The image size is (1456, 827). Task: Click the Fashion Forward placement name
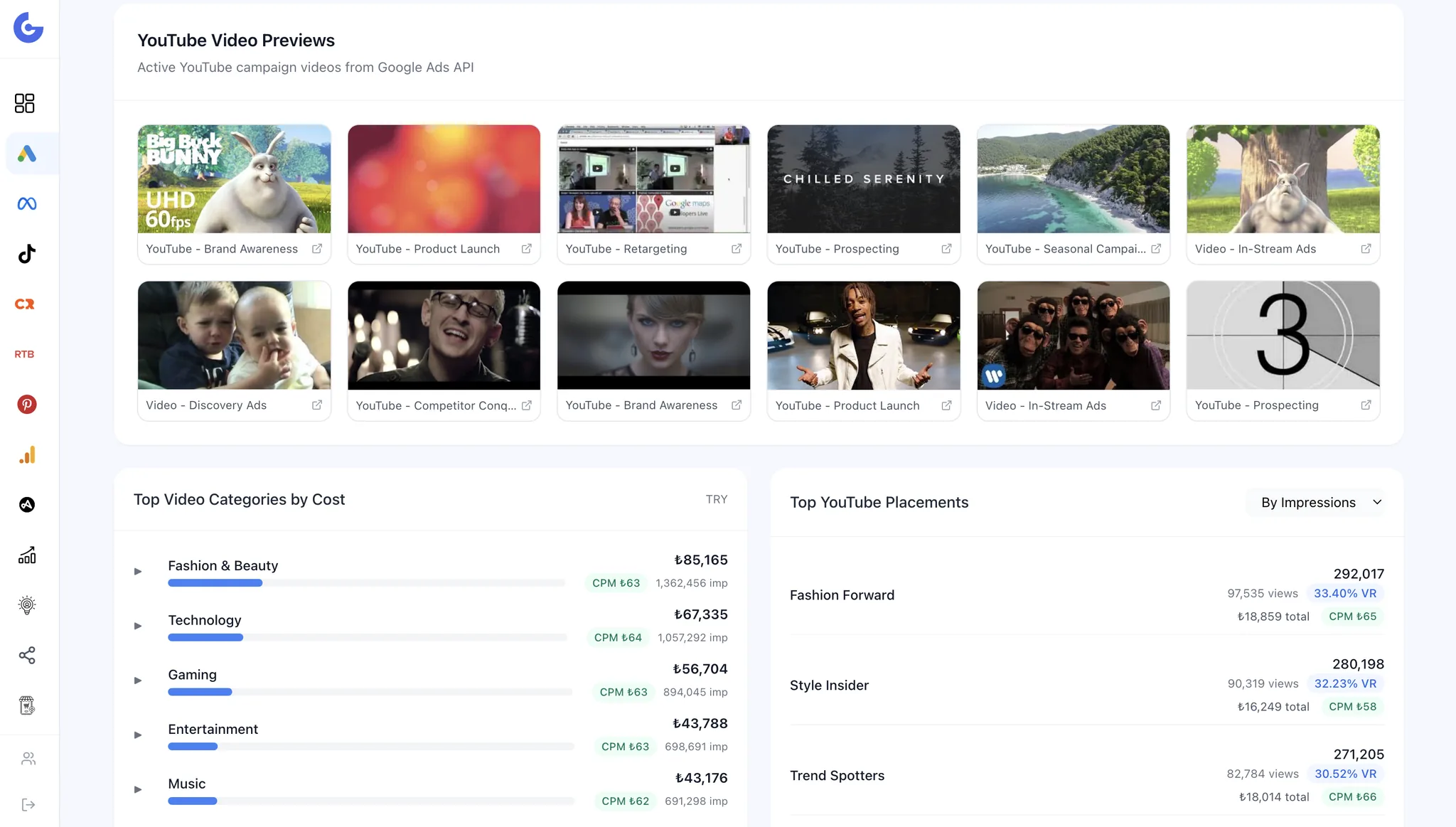[x=842, y=595]
